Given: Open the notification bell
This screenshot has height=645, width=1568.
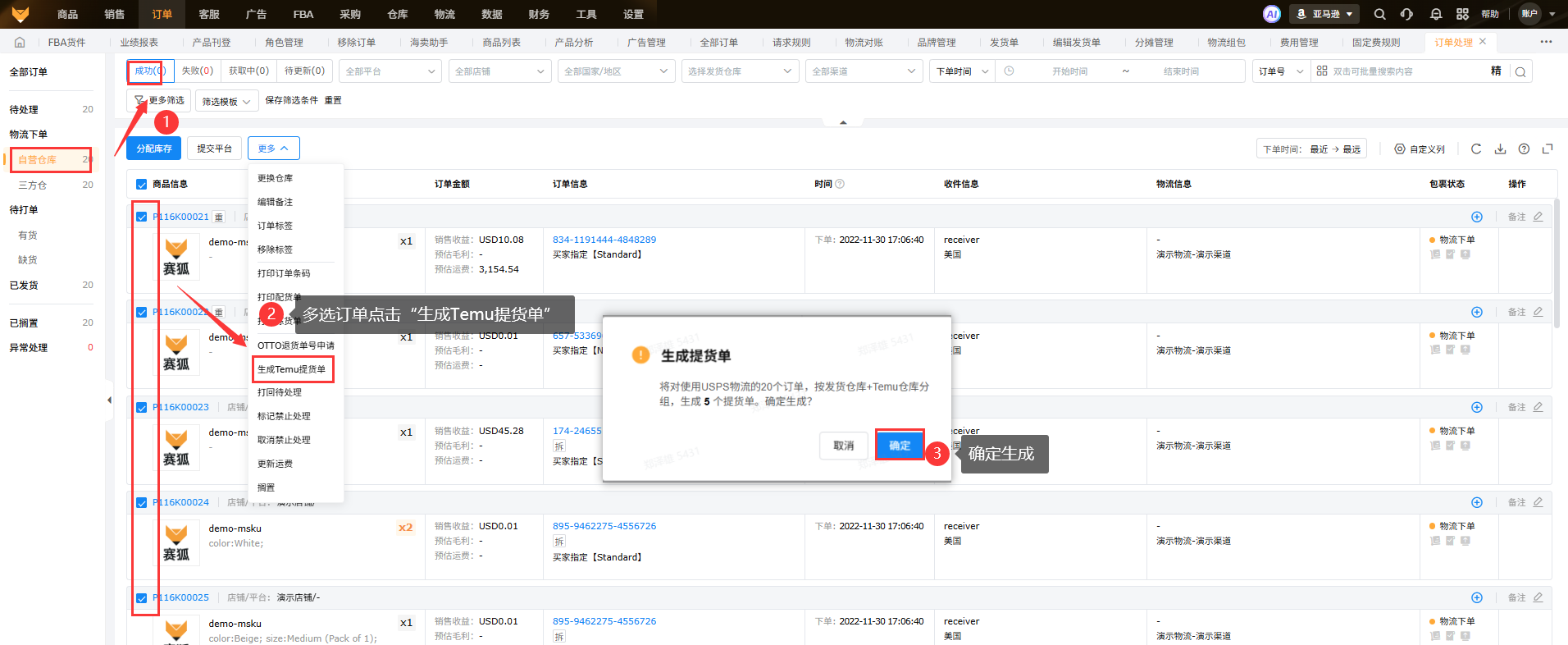Looking at the screenshot, I should point(1435,14).
